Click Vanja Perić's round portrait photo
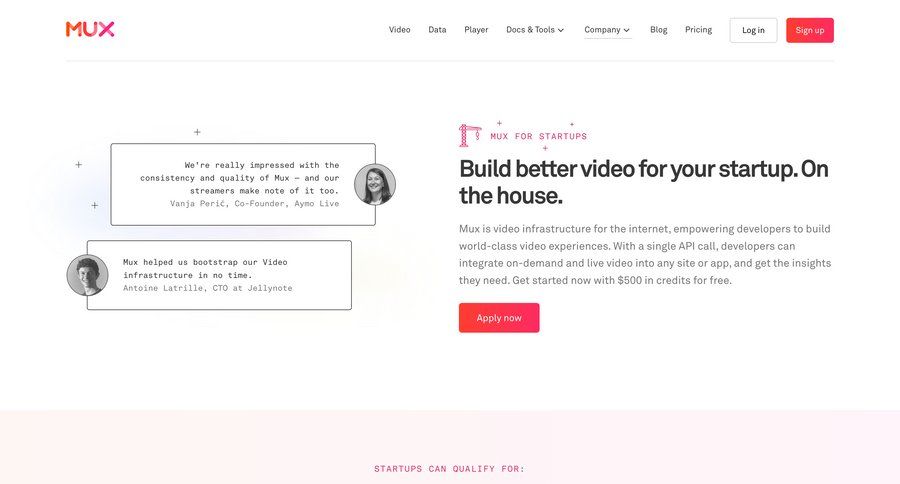 pyautogui.click(x=375, y=185)
